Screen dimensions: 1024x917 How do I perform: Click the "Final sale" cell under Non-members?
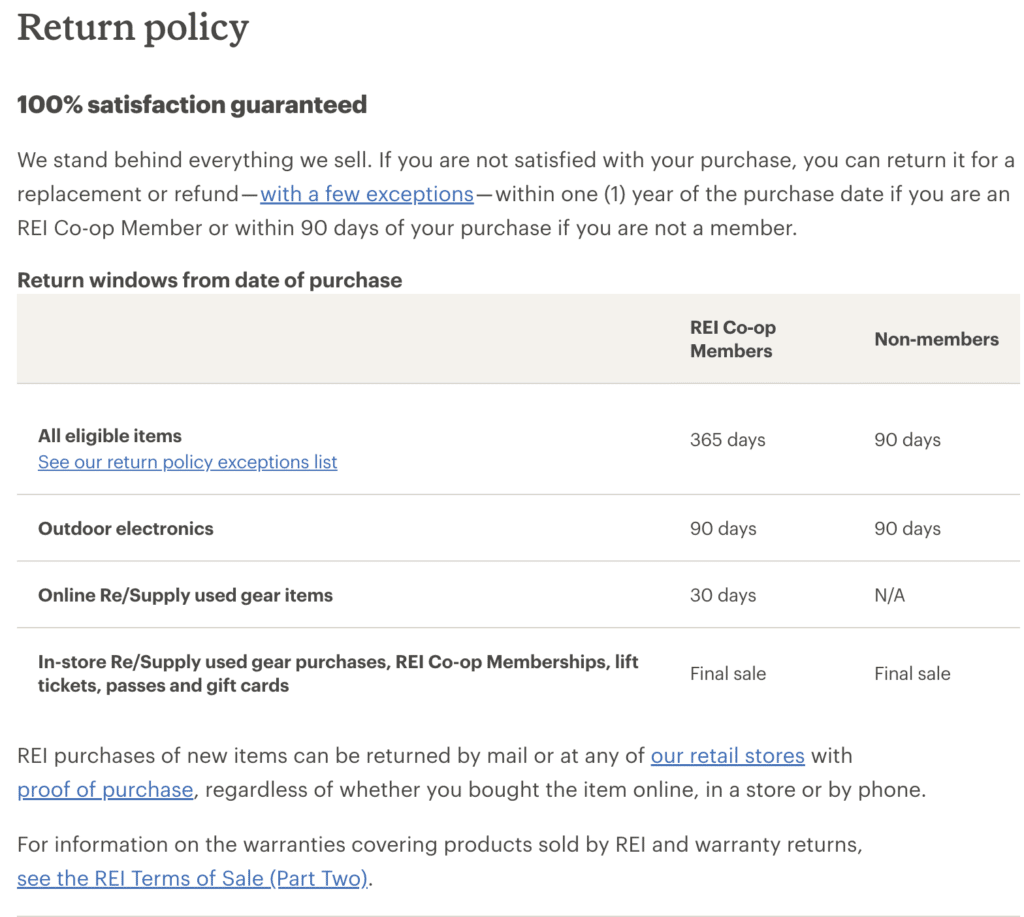(x=912, y=673)
